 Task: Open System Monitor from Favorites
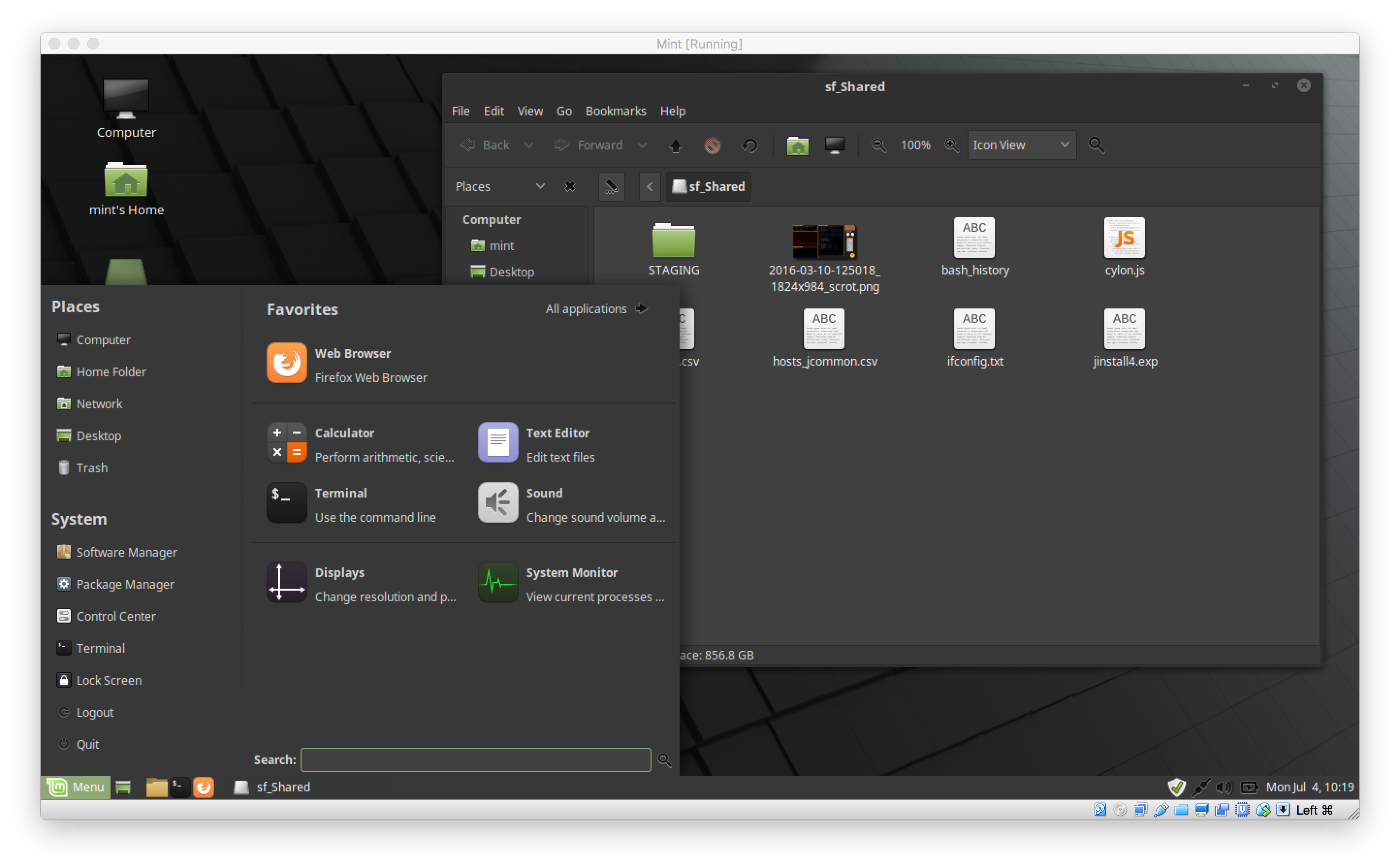(572, 583)
